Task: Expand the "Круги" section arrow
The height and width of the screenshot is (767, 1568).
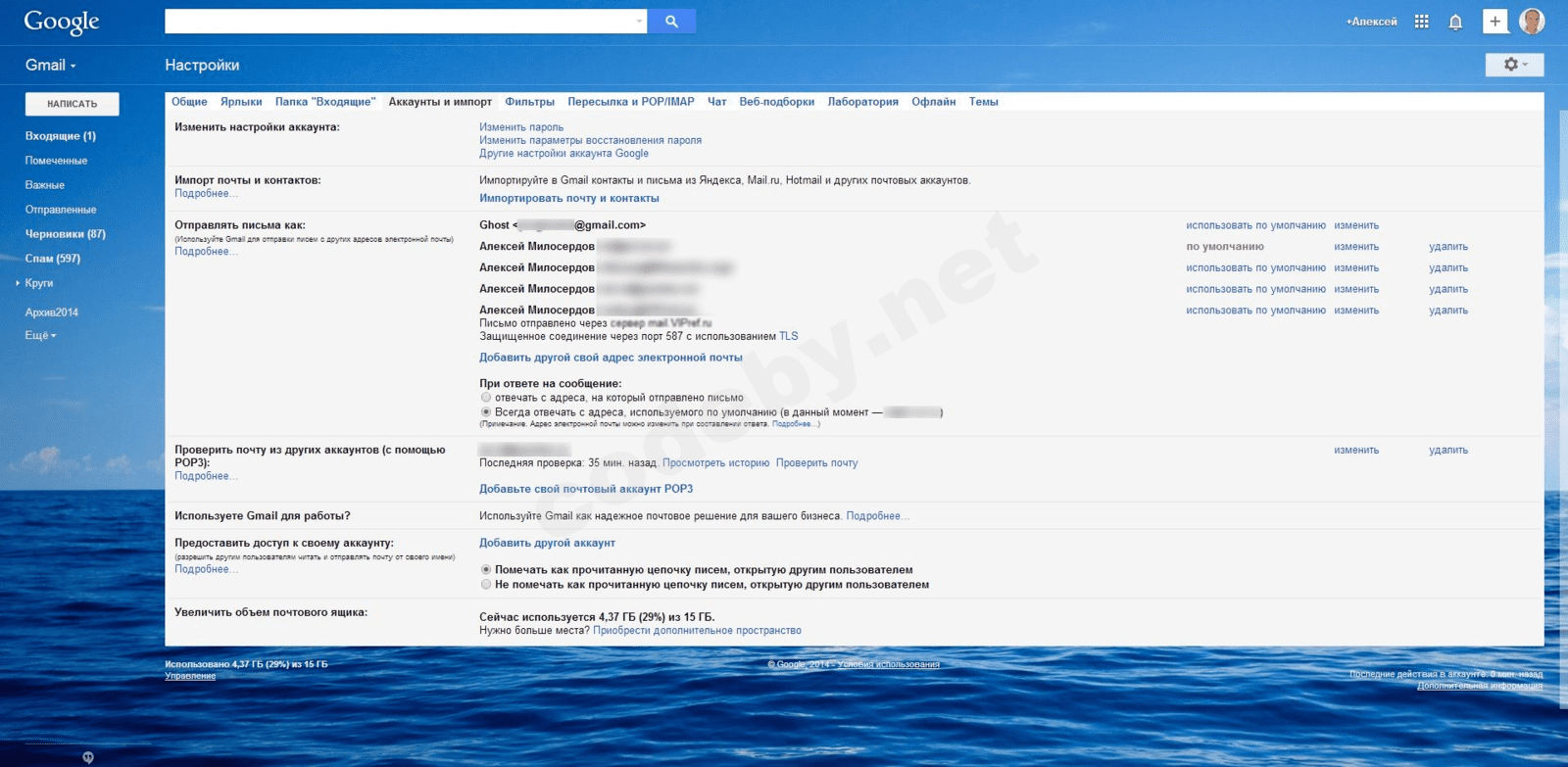Action: pos(18,283)
